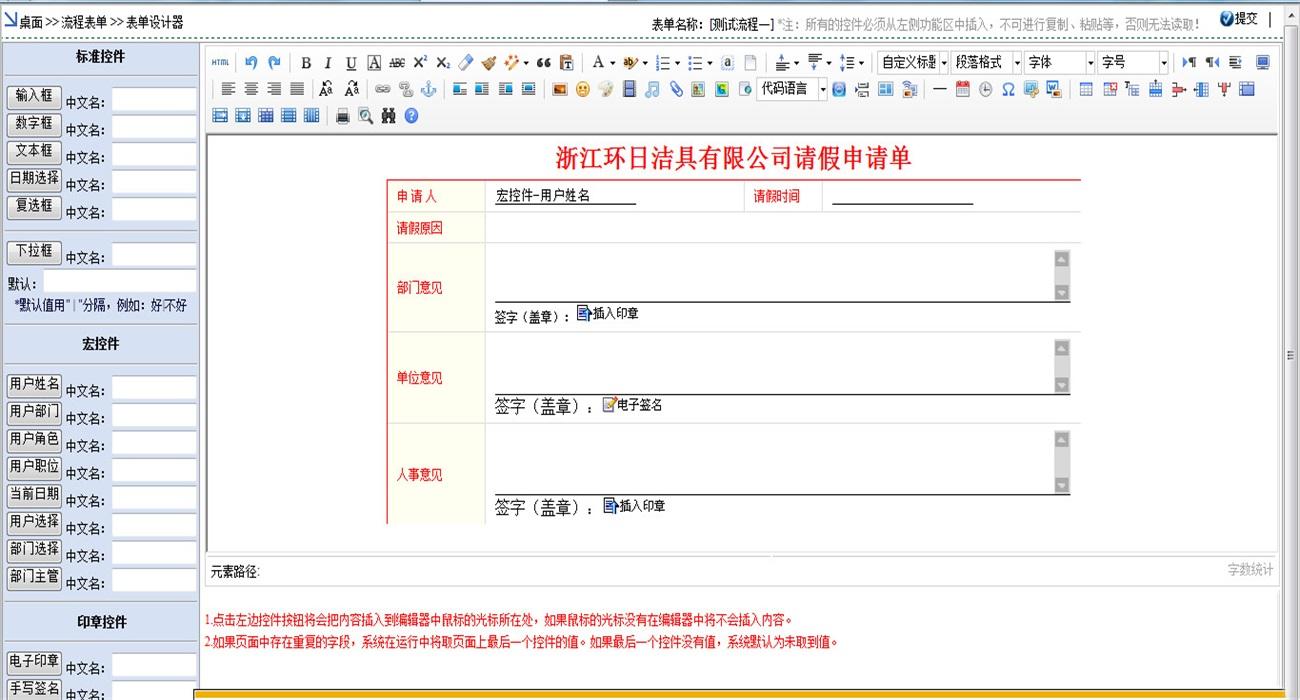Viewport: 1300px width, 700px height.
Task: Toggle fullscreen editor mode icon
Action: click(x=1262, y=63)
